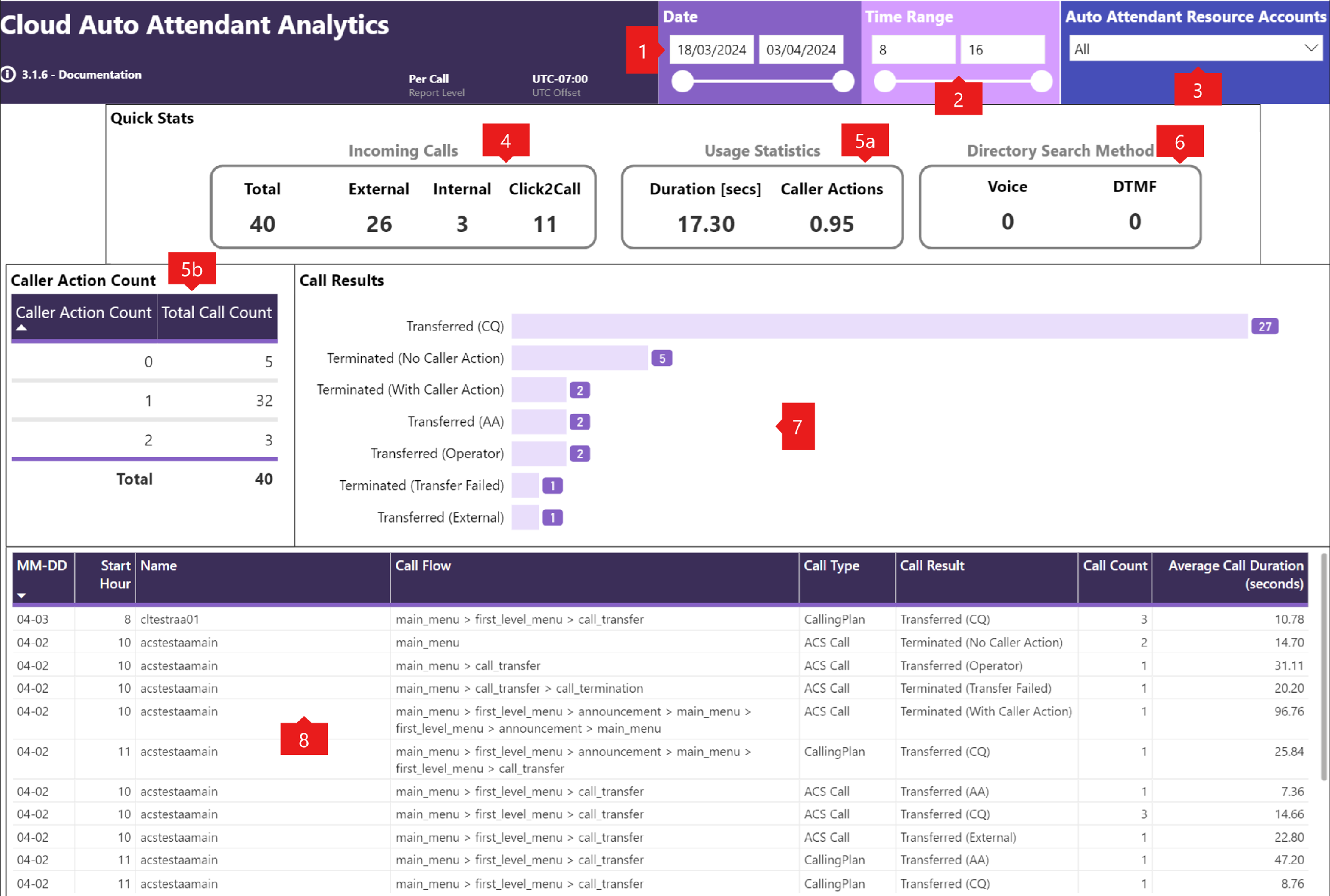Click the start date field 18/03/2024
The width and height of the screenshot is (1330, 896).
[x=712, y=50]
